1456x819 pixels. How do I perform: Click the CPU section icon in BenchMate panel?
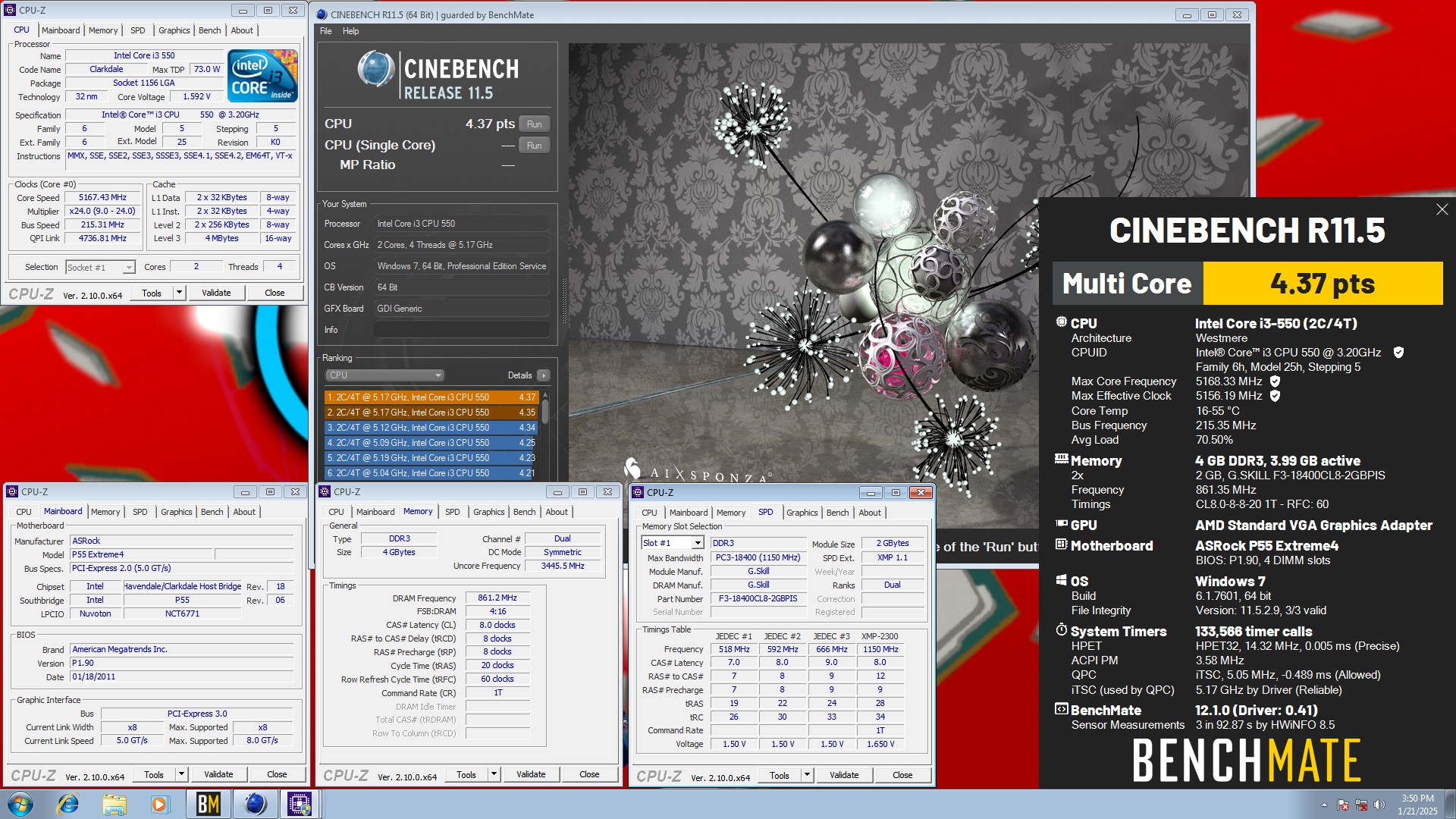[1062, 322]
